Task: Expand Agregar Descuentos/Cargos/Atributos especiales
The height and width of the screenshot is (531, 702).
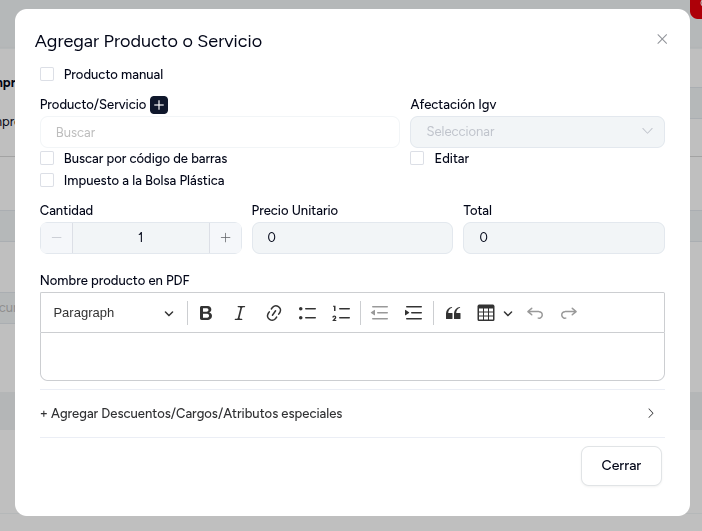Action: pos(352,413)
